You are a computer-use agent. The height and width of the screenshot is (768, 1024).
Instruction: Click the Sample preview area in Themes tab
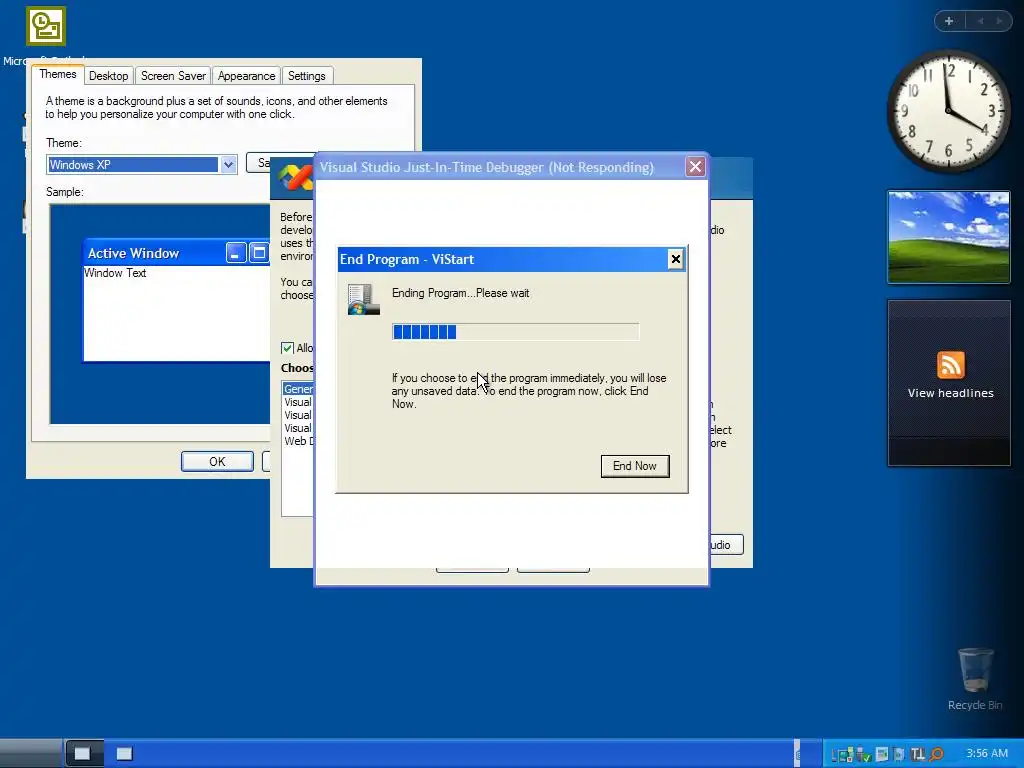pyautogui.click(x=160, y=314)
